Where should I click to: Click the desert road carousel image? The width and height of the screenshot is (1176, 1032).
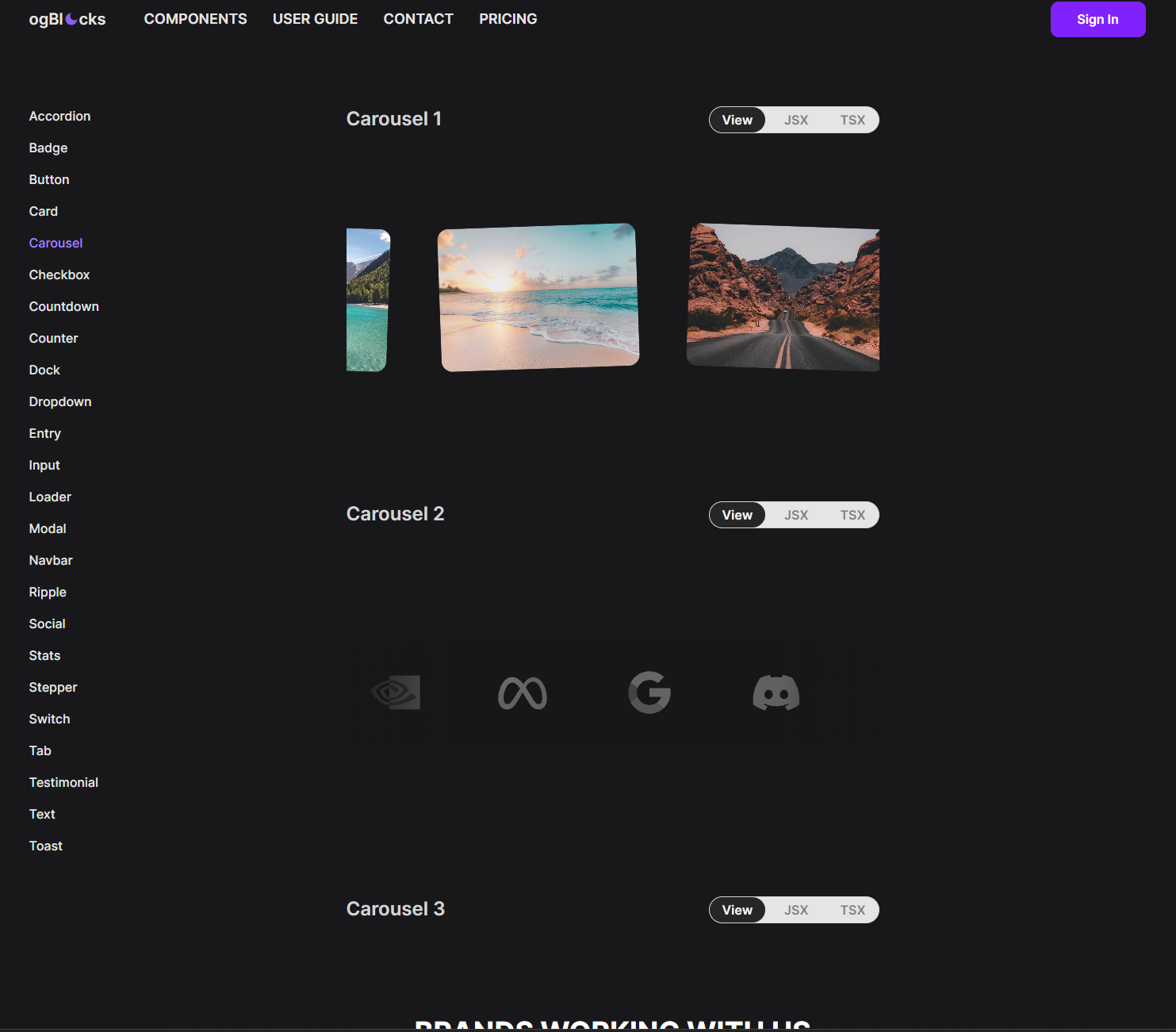click(x=783, y=297)
